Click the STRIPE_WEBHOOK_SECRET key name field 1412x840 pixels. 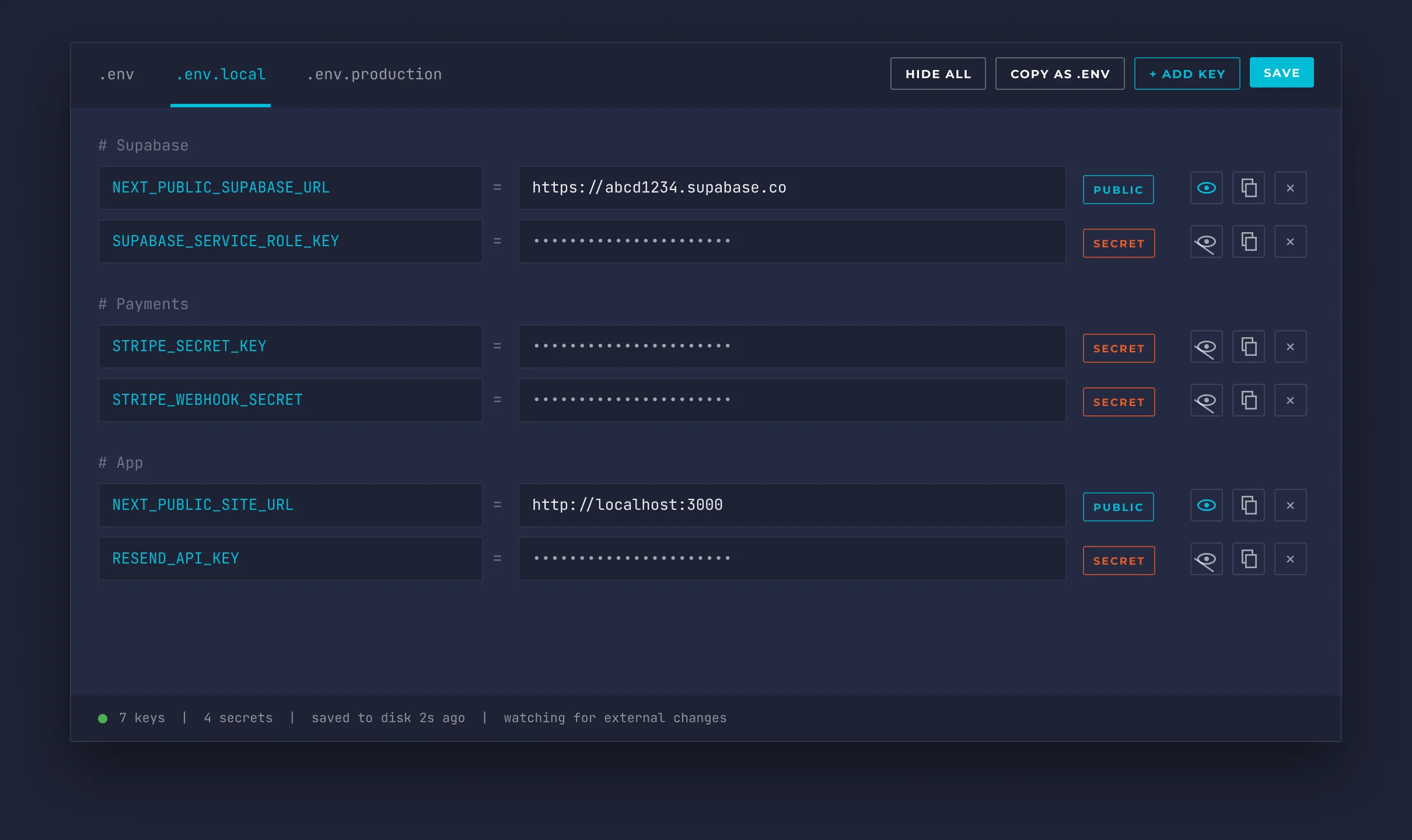pos(291,400)
